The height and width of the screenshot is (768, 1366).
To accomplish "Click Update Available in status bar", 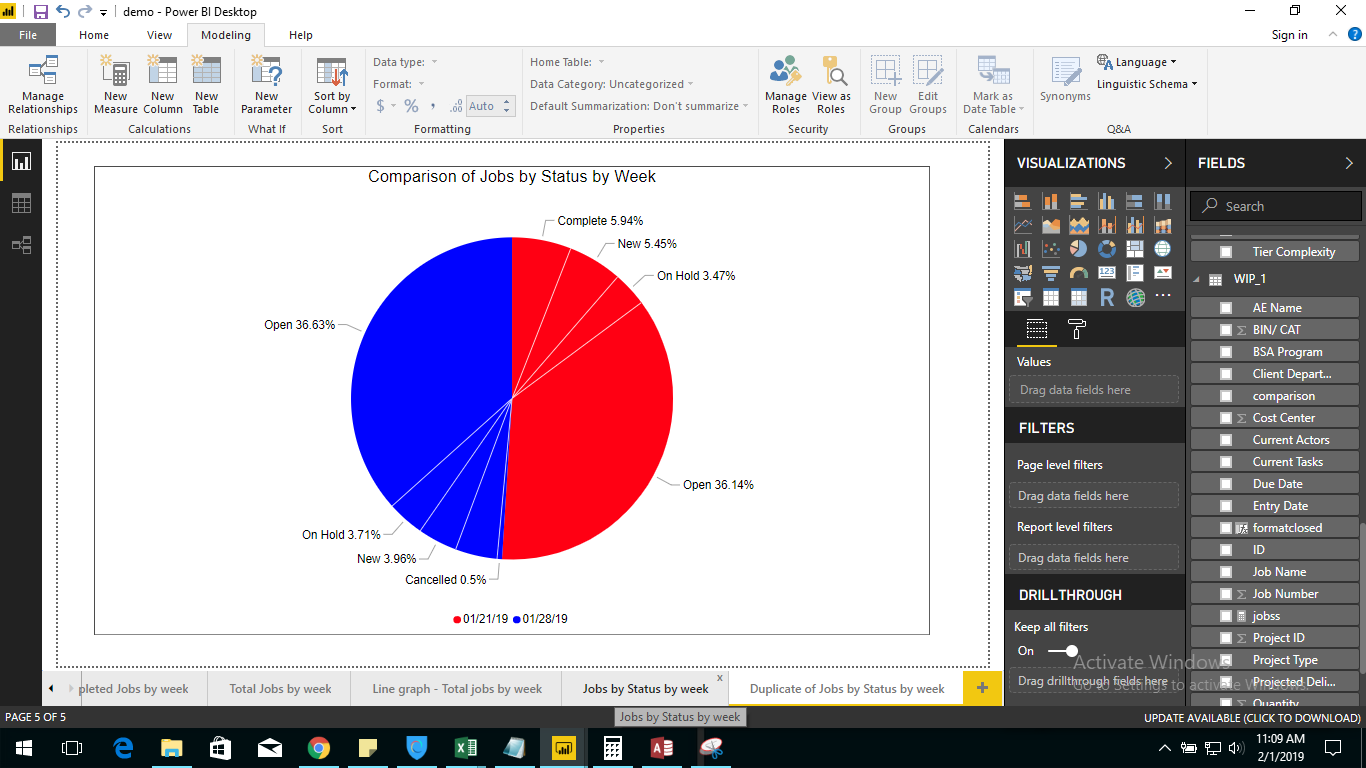I will tap(1252, 718).
